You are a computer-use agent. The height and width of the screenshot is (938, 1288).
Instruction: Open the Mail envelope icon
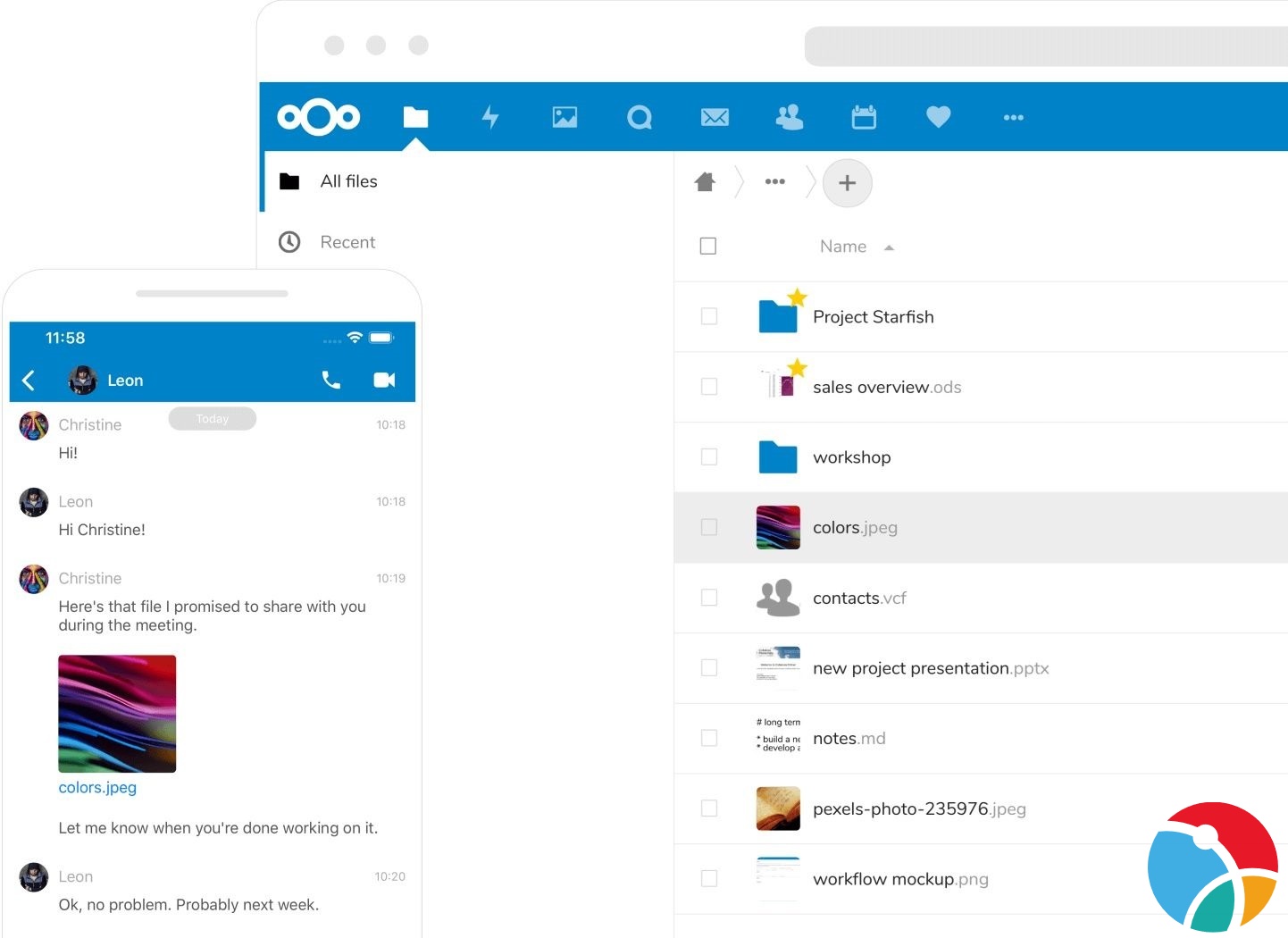pyautogui.click(x=715, y=117)
